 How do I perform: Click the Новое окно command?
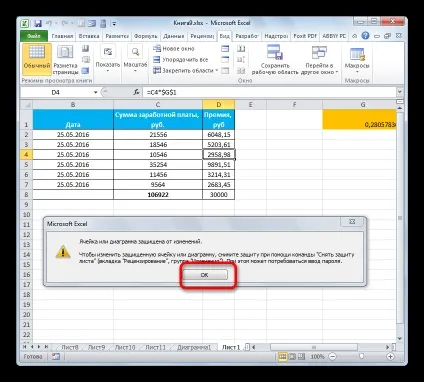tap(174, 49)
